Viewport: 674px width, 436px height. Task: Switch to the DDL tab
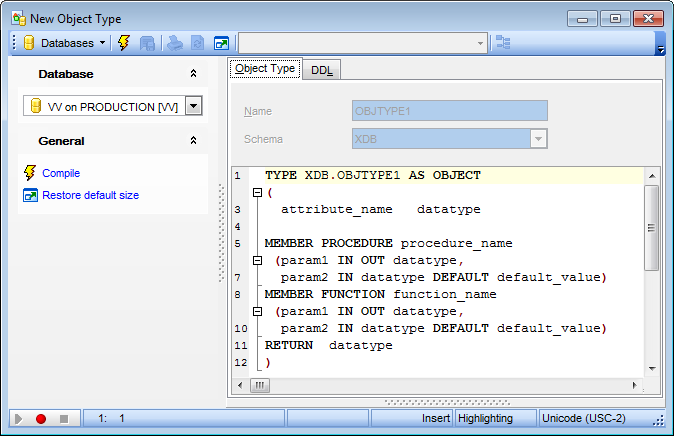point(322,70)
